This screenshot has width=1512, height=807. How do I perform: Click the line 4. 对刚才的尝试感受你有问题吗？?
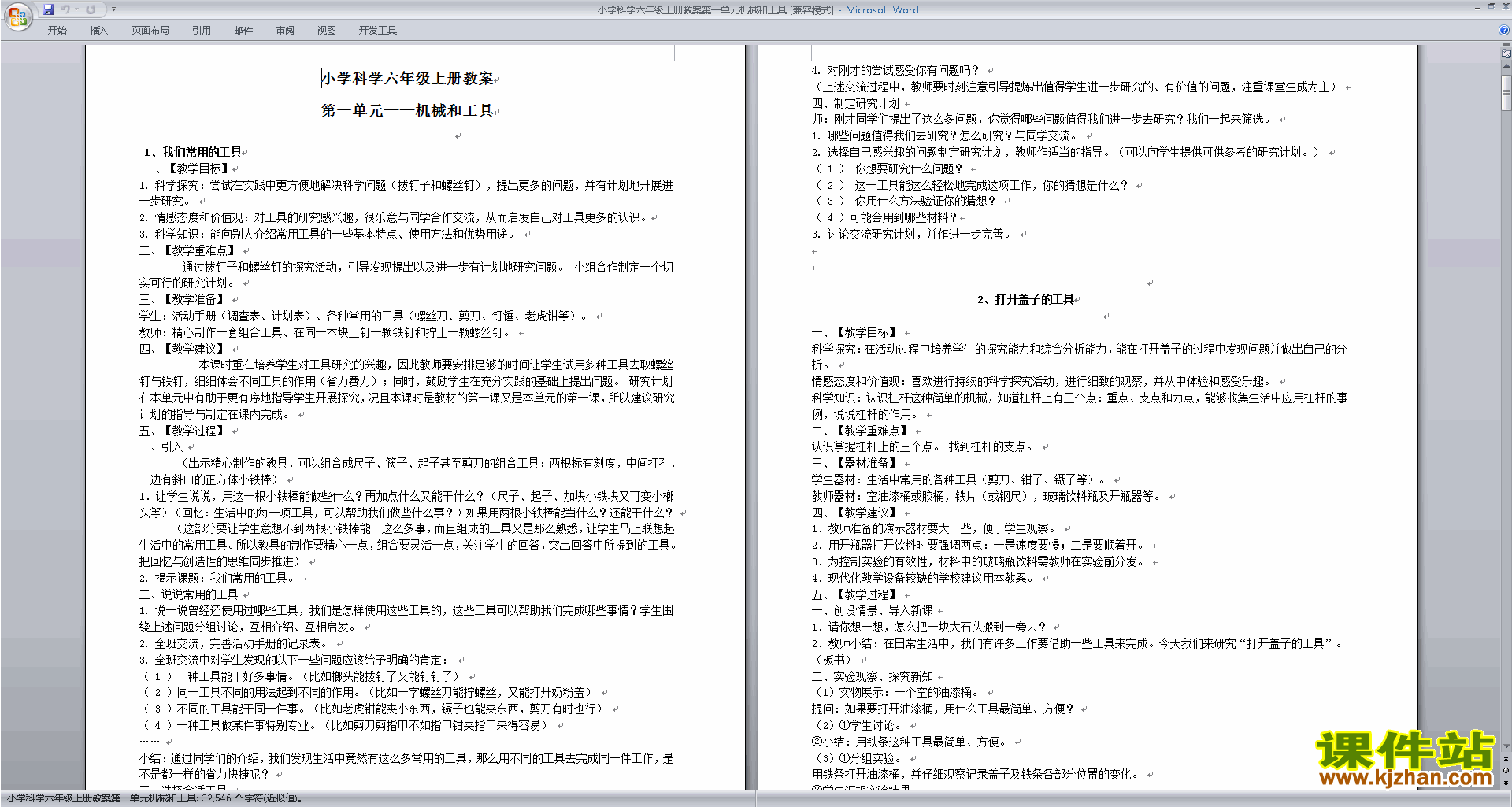pos(896,70)
